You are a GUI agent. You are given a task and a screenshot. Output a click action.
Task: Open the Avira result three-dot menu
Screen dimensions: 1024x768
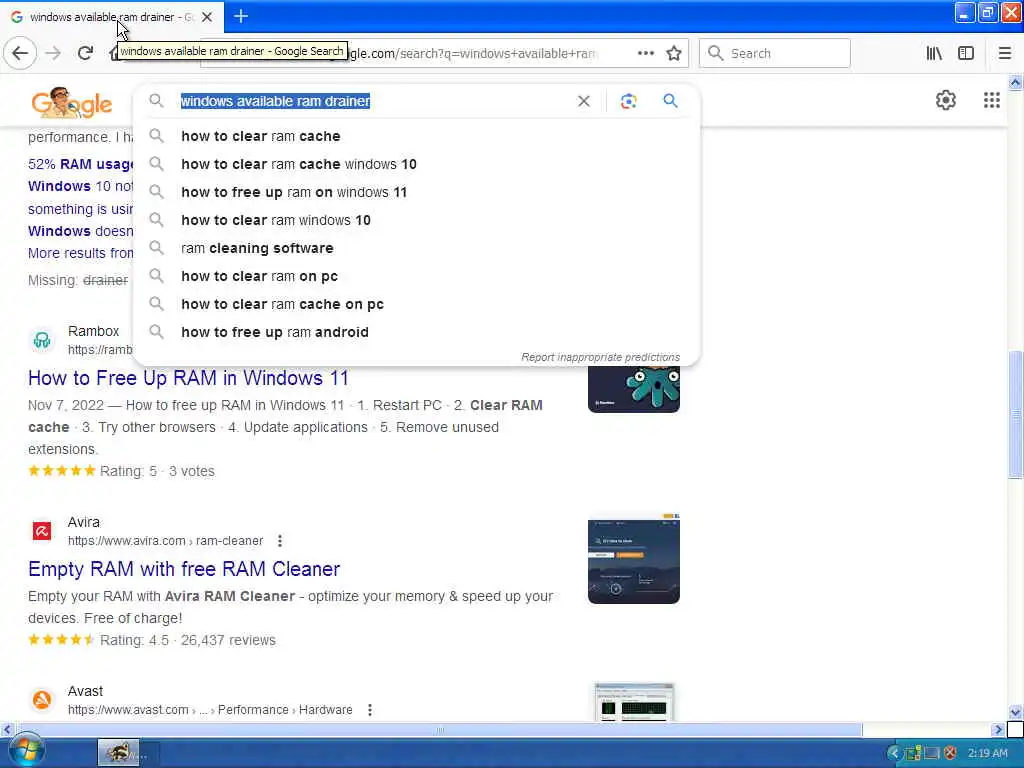280,541
